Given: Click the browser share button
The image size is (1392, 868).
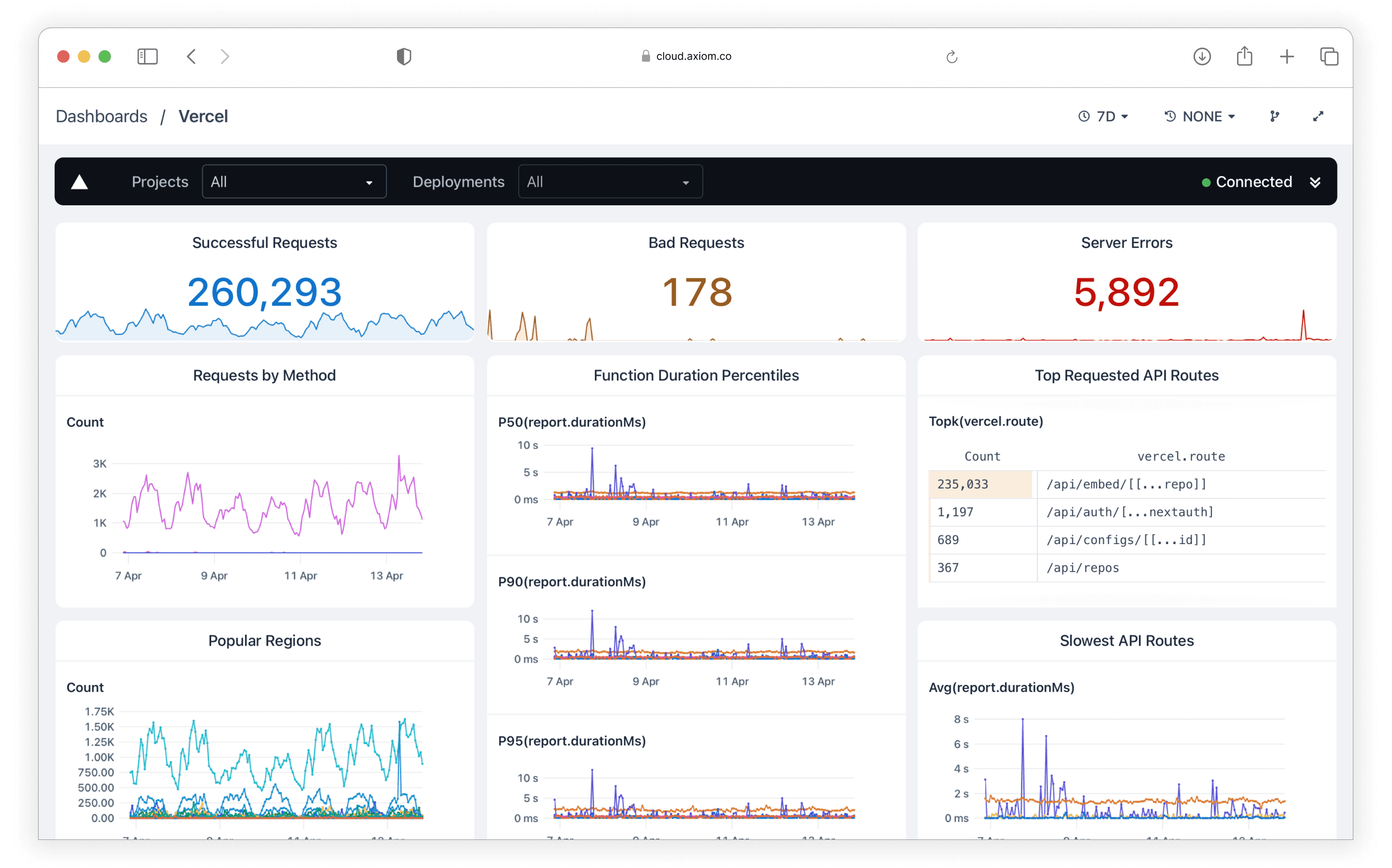Looking at the screenshot, I should pyautogui.click(x=1244, y=56).
